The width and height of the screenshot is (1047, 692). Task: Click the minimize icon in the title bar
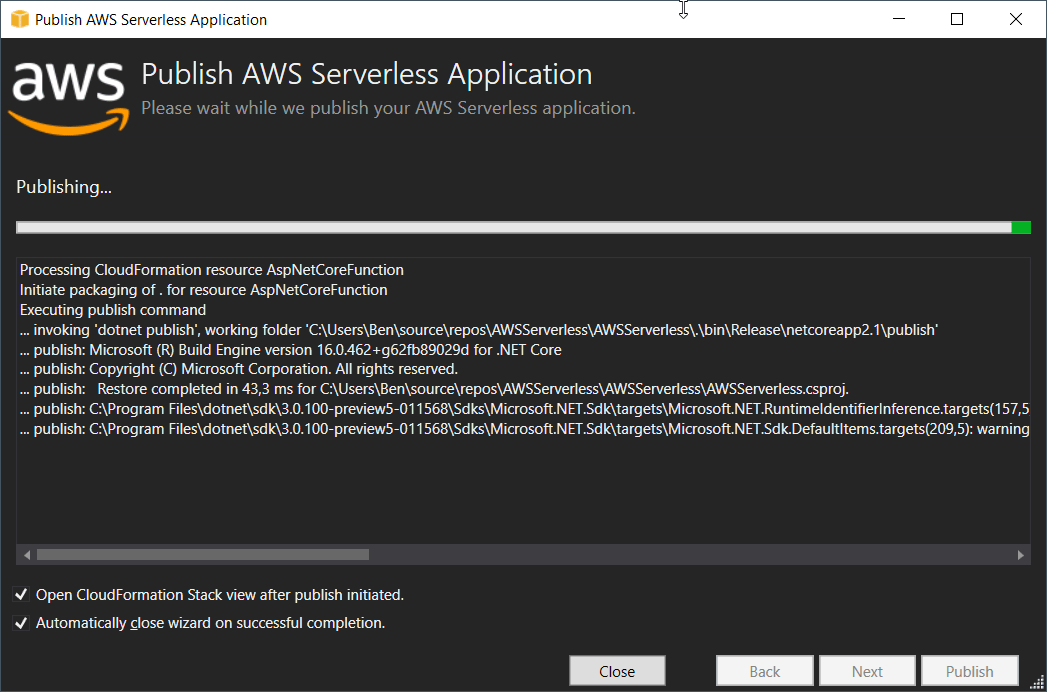898,18
